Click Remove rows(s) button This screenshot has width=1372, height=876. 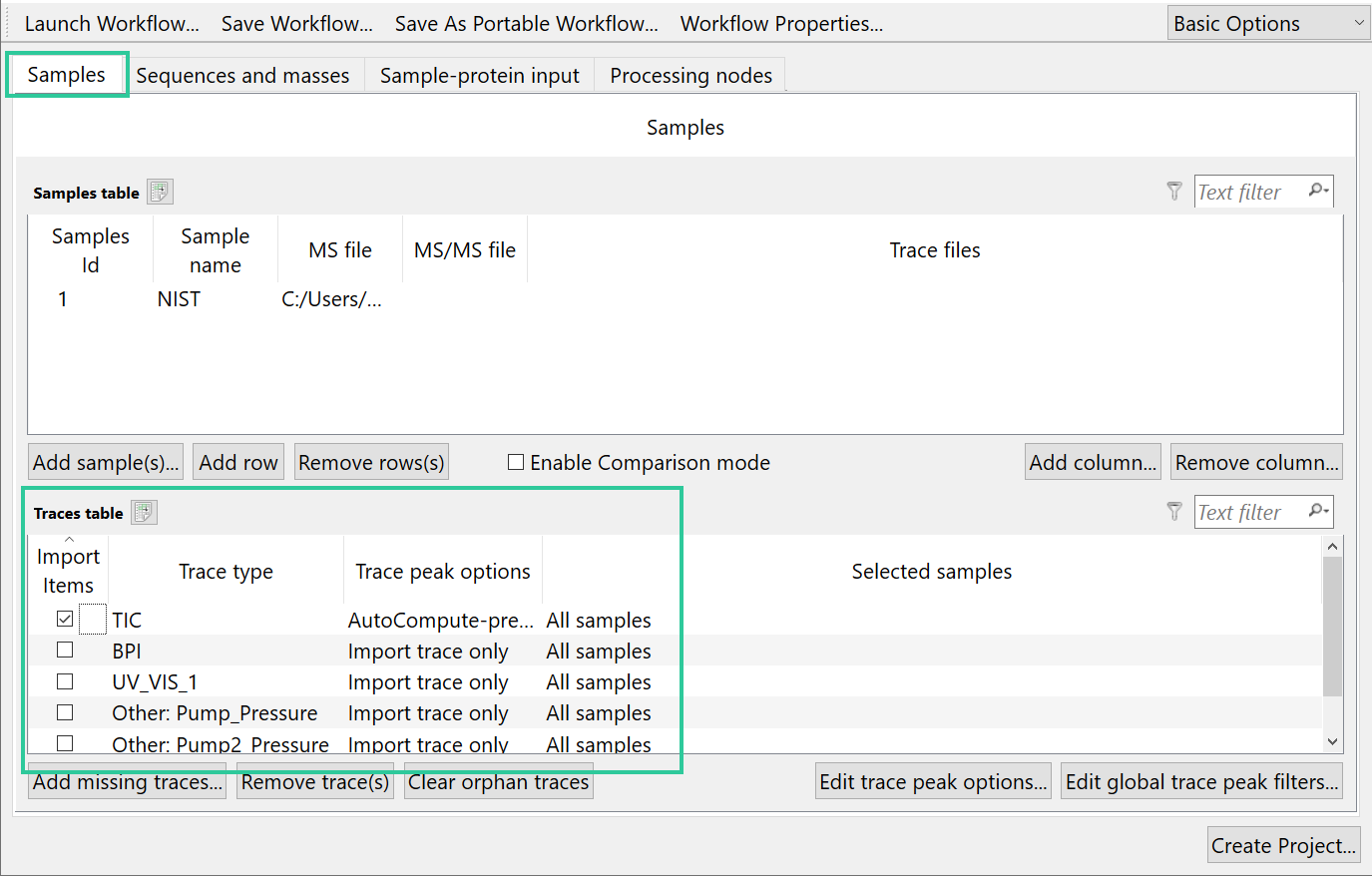[371, 462]
